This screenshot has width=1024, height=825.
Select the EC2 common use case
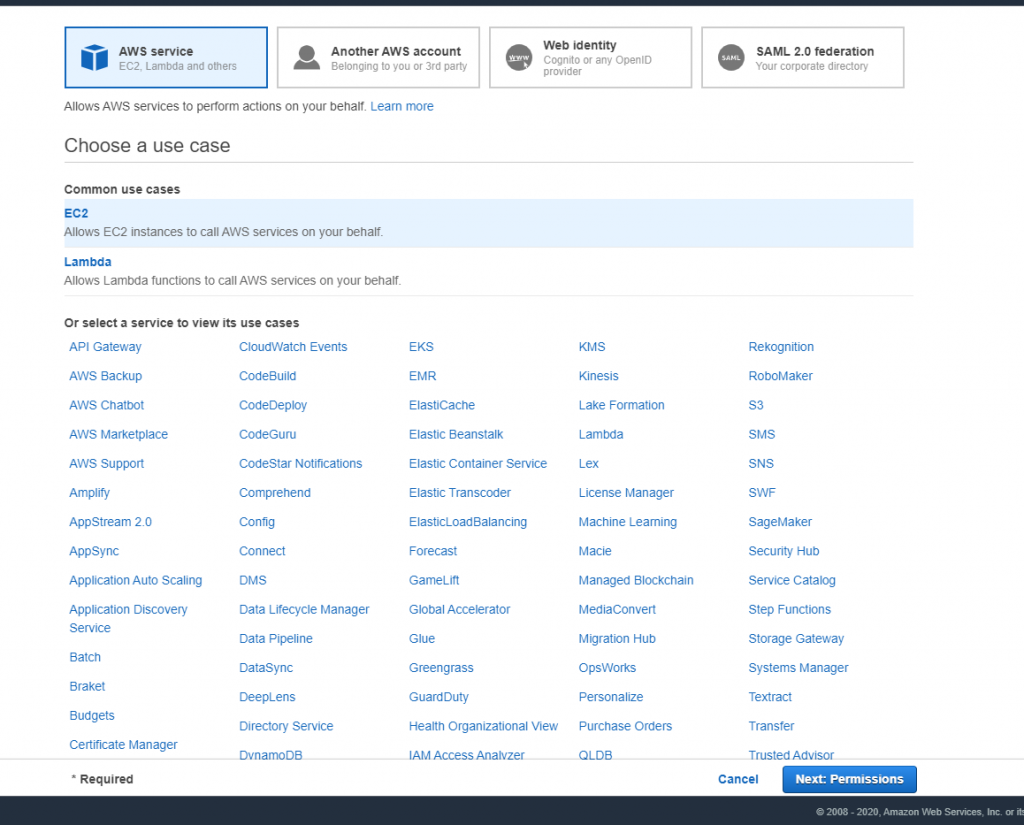pos(76,212)
